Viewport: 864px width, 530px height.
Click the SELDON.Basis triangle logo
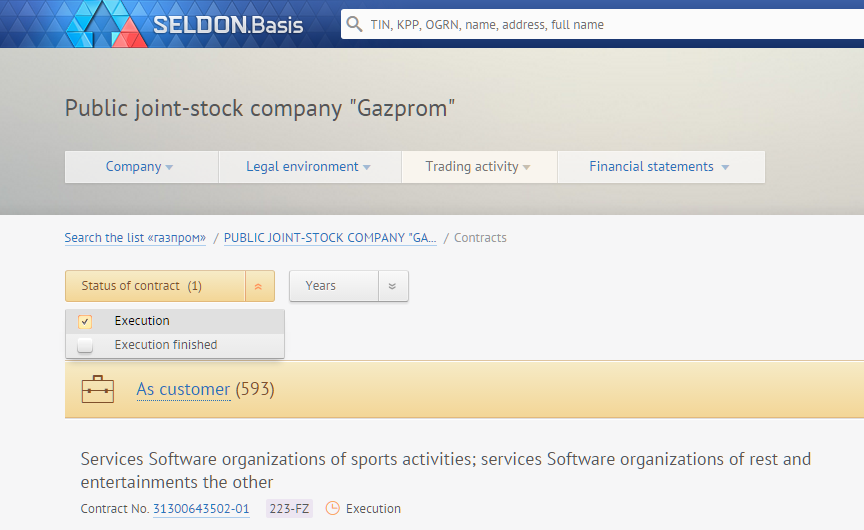click(107, 24)
